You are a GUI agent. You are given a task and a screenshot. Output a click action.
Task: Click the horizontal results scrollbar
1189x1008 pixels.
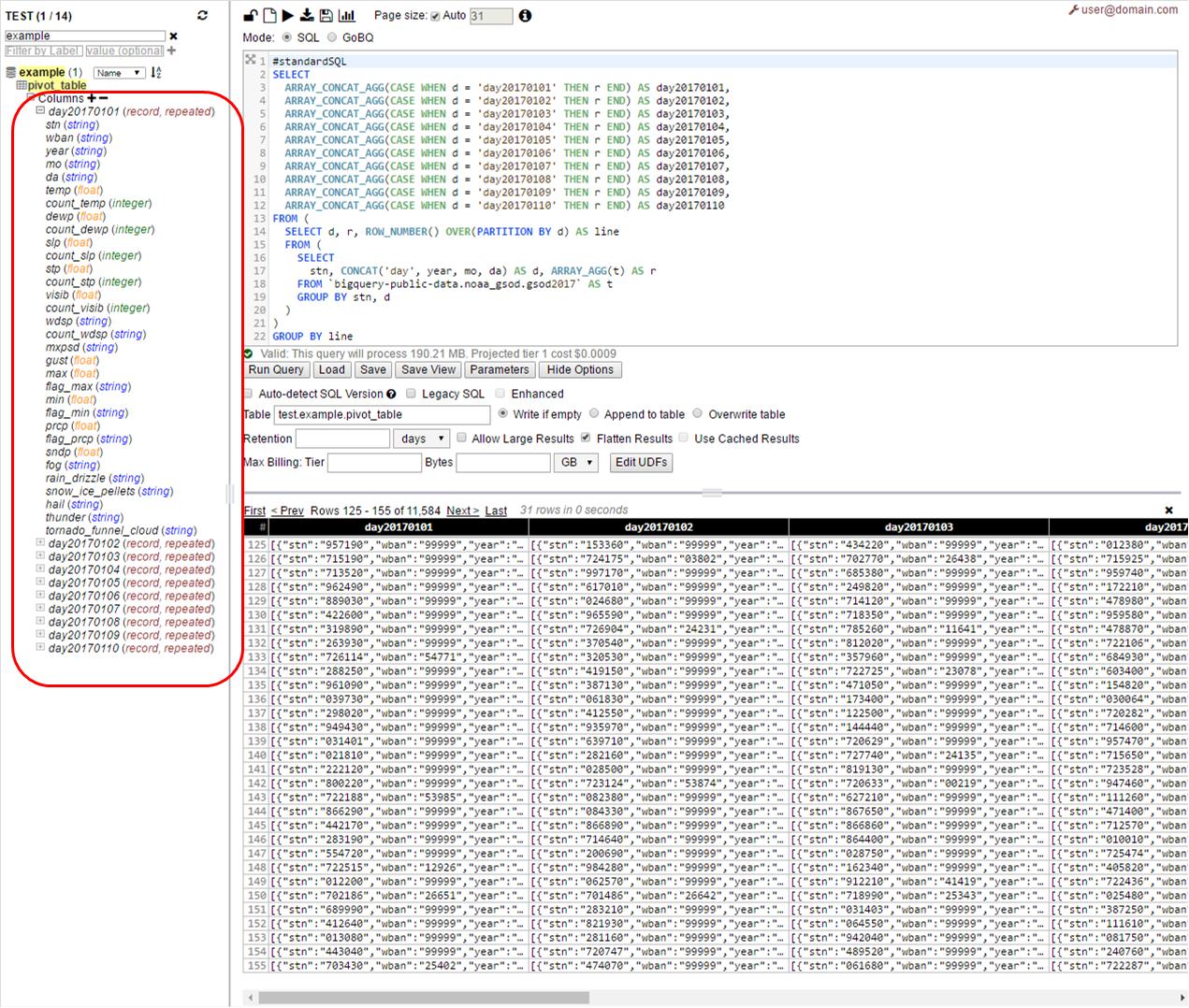(423, 998)
